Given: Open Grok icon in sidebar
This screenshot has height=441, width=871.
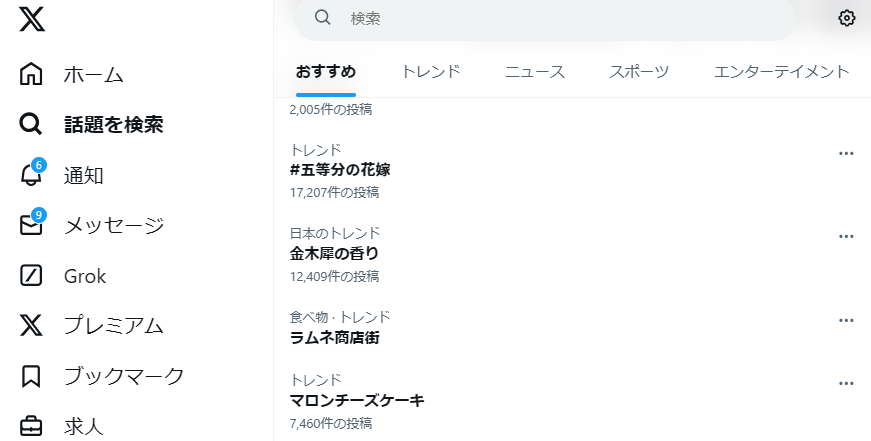Looking at the screenshot, I should [x=32, y=276].
